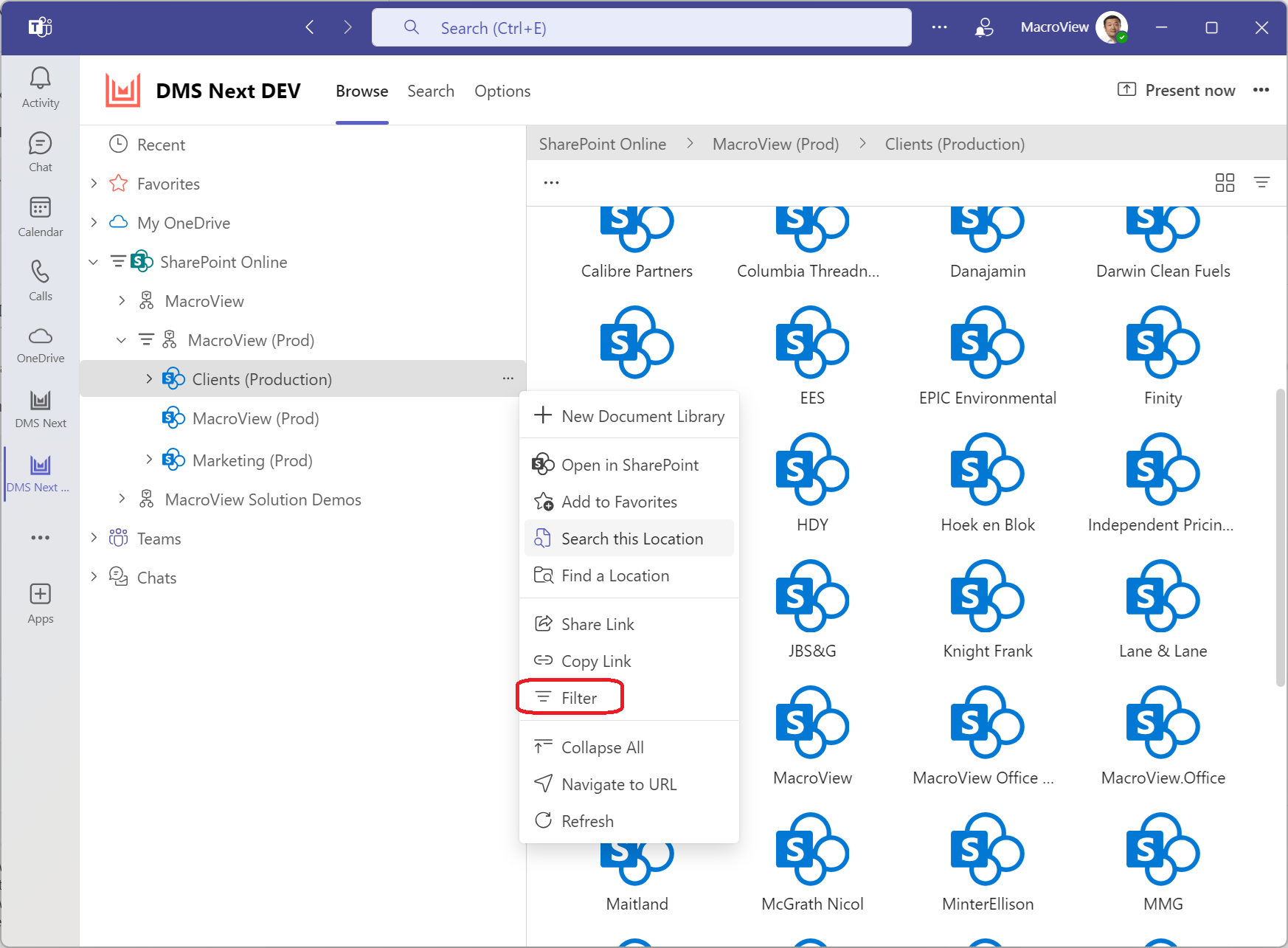Open ellipsis for Clients (Production) node
Image resolution: width=1288 pixels, height=948 pixels.
pos(508,378)
